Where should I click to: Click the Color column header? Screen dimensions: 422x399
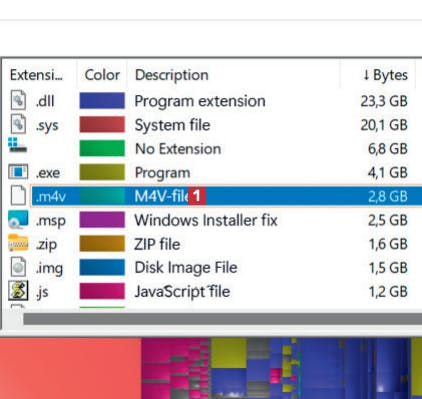click(x=102, y=75)
